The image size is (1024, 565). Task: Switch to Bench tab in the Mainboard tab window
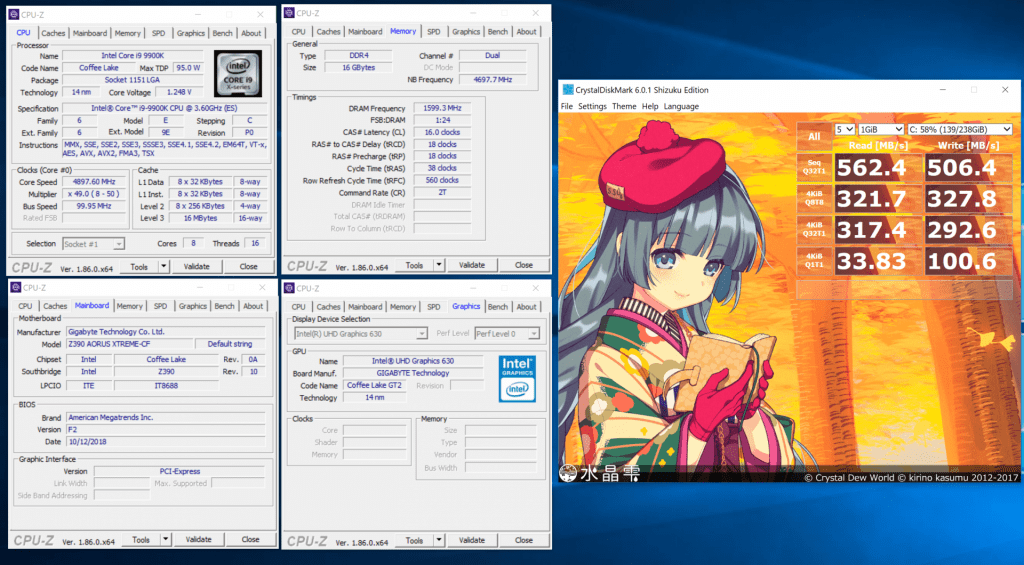(x=224, y=306)
